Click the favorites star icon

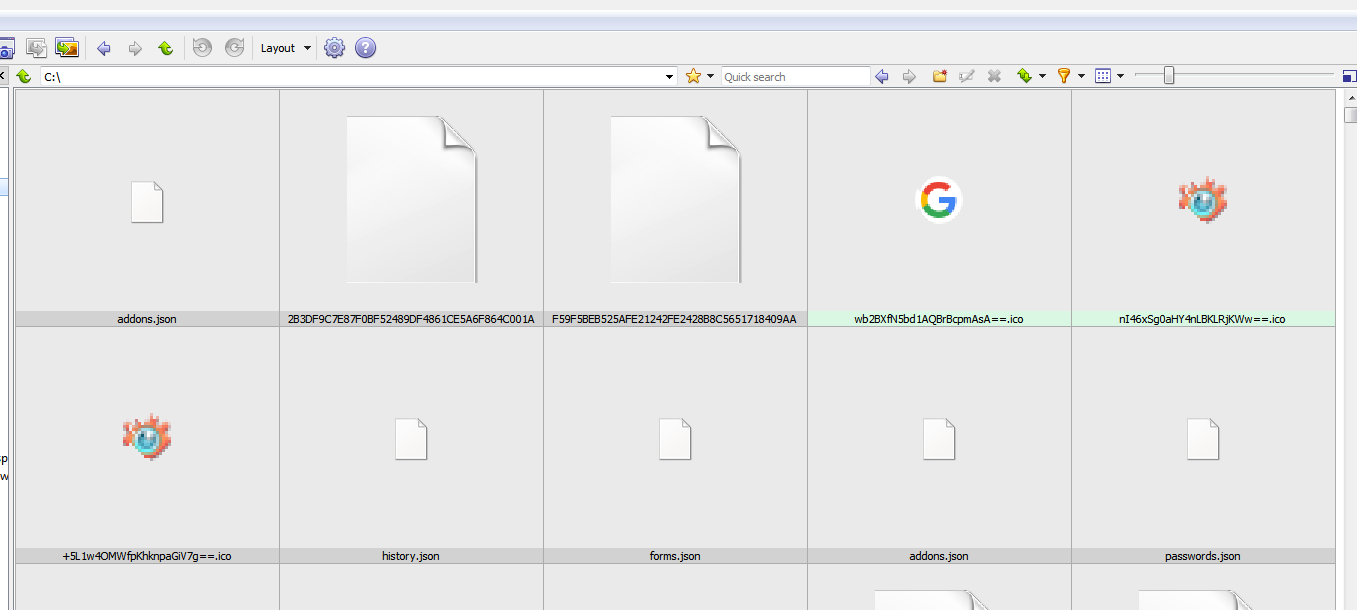(x=694, y=76)
